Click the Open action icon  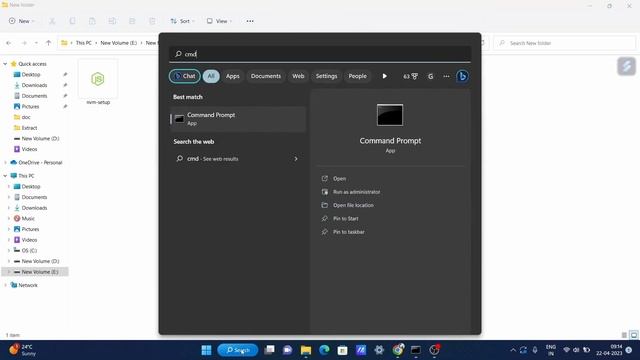tap(324, 178)
